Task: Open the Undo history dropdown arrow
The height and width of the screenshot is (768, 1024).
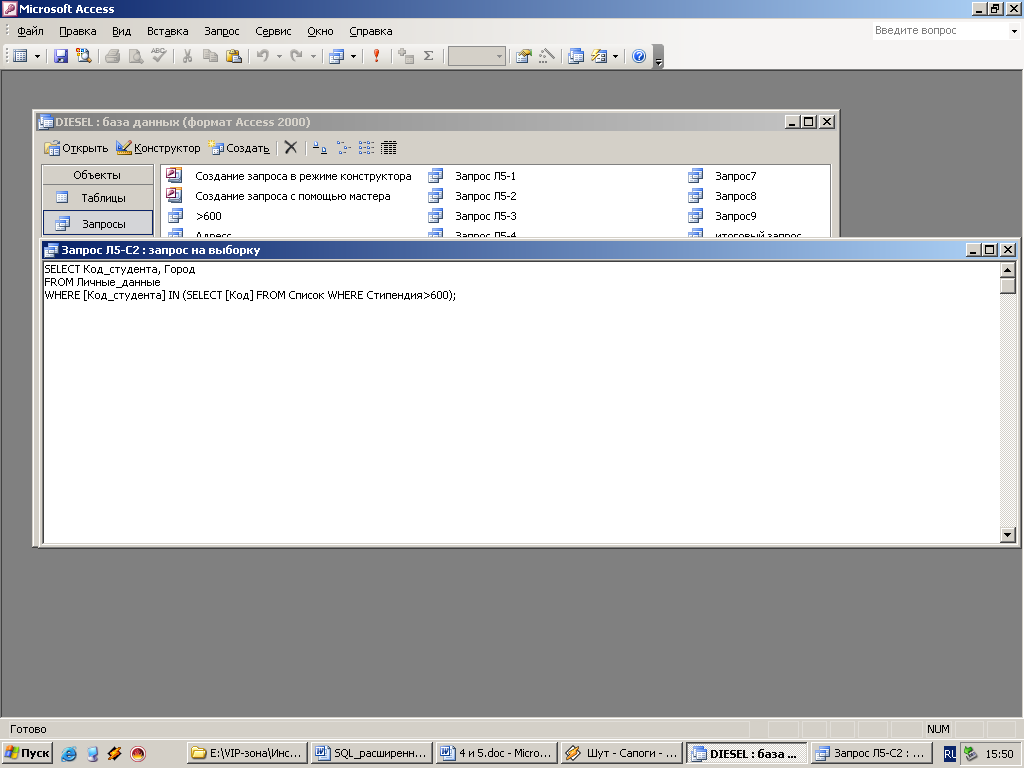Action: click(280, 56)
